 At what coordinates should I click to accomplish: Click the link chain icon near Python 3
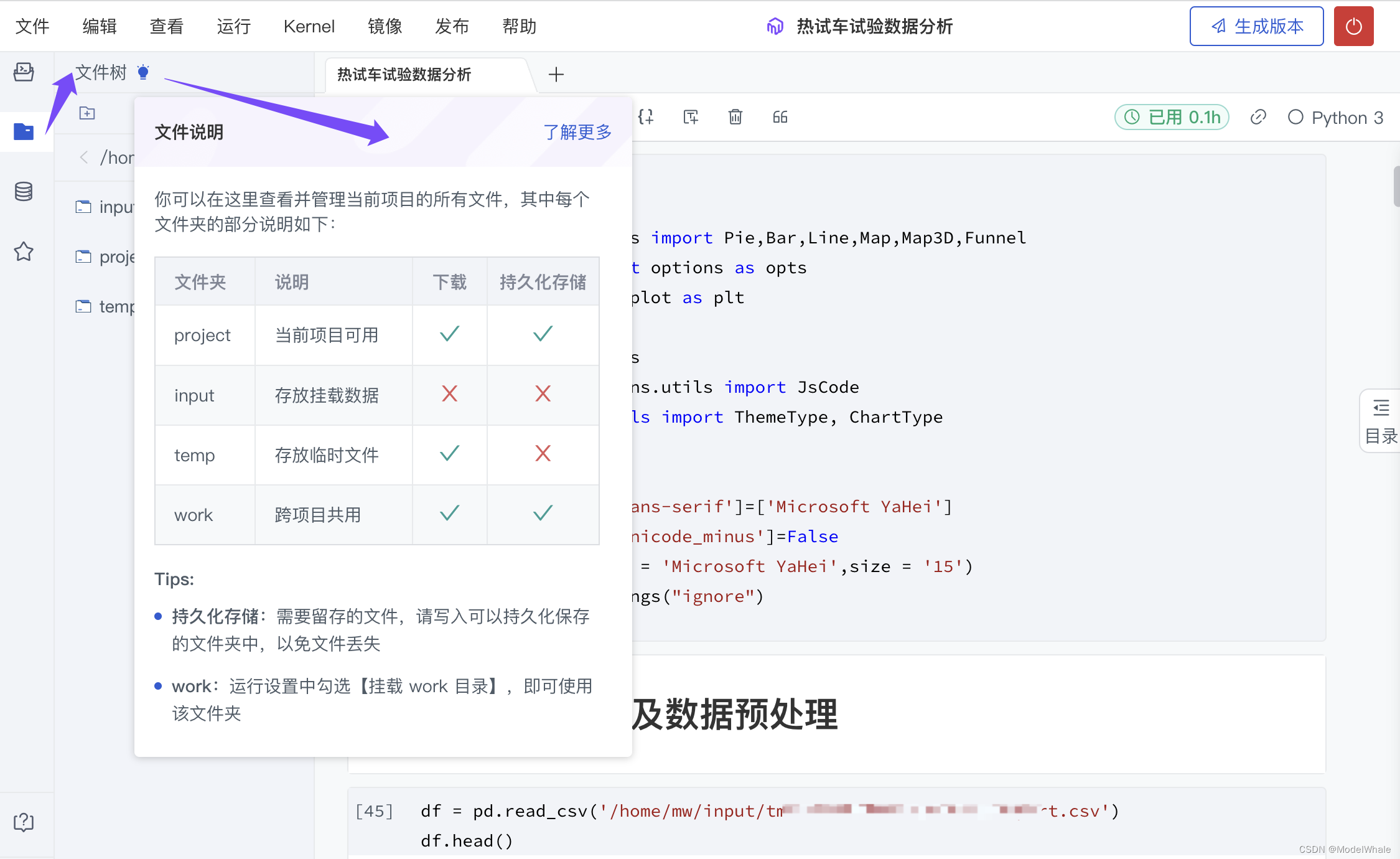point(1258,117)
